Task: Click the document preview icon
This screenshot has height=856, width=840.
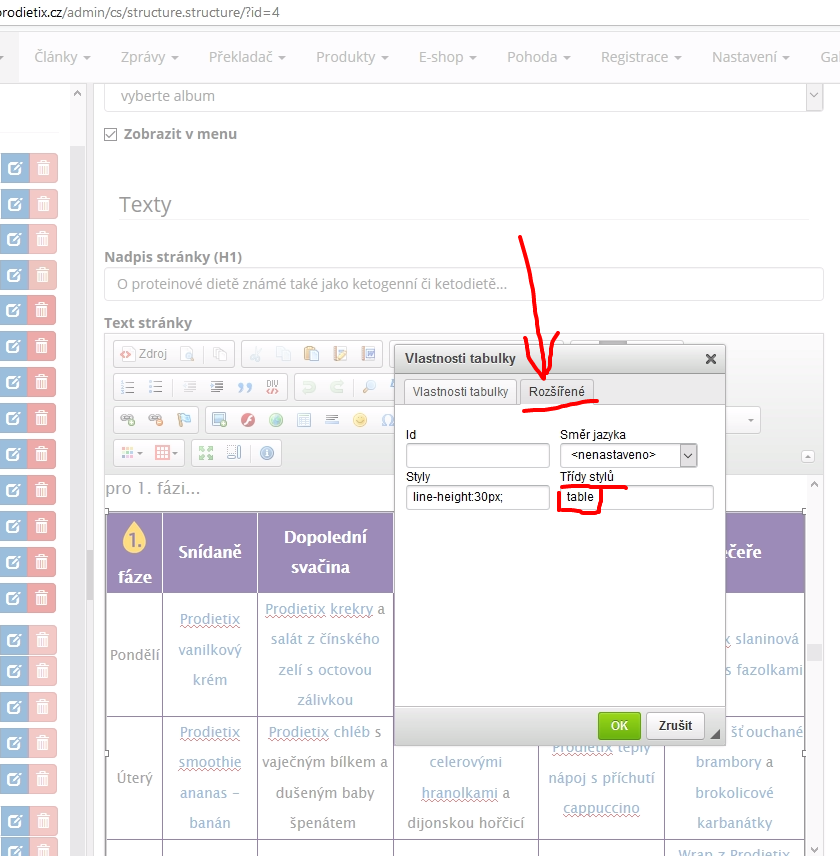Action: click(187, 354)
